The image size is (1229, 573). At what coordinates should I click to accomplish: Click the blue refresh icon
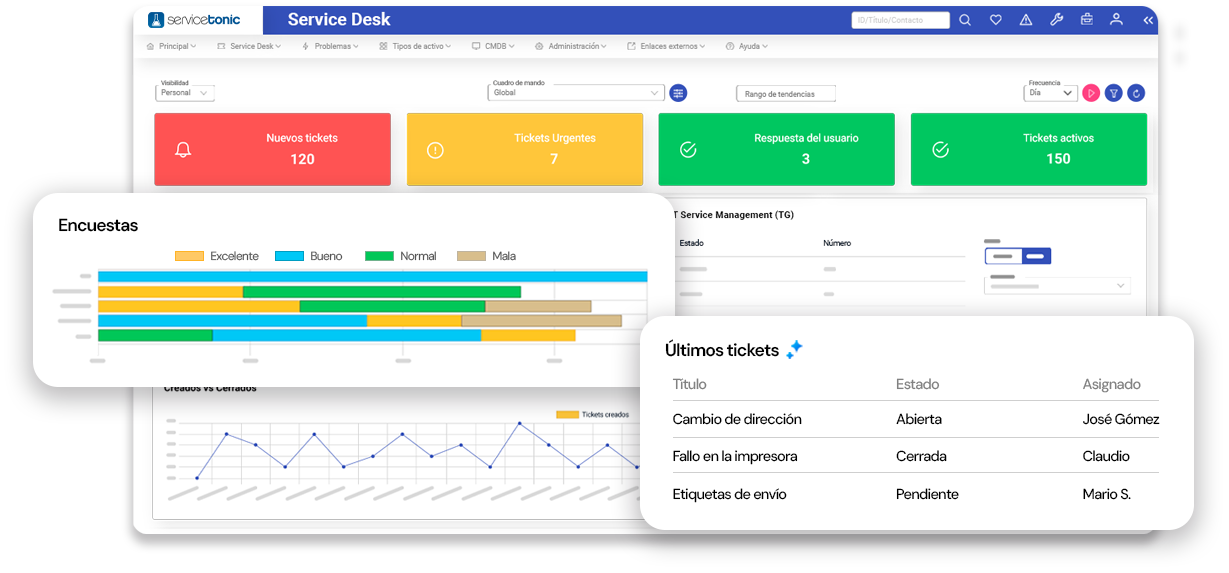[x=1136, y=93]
